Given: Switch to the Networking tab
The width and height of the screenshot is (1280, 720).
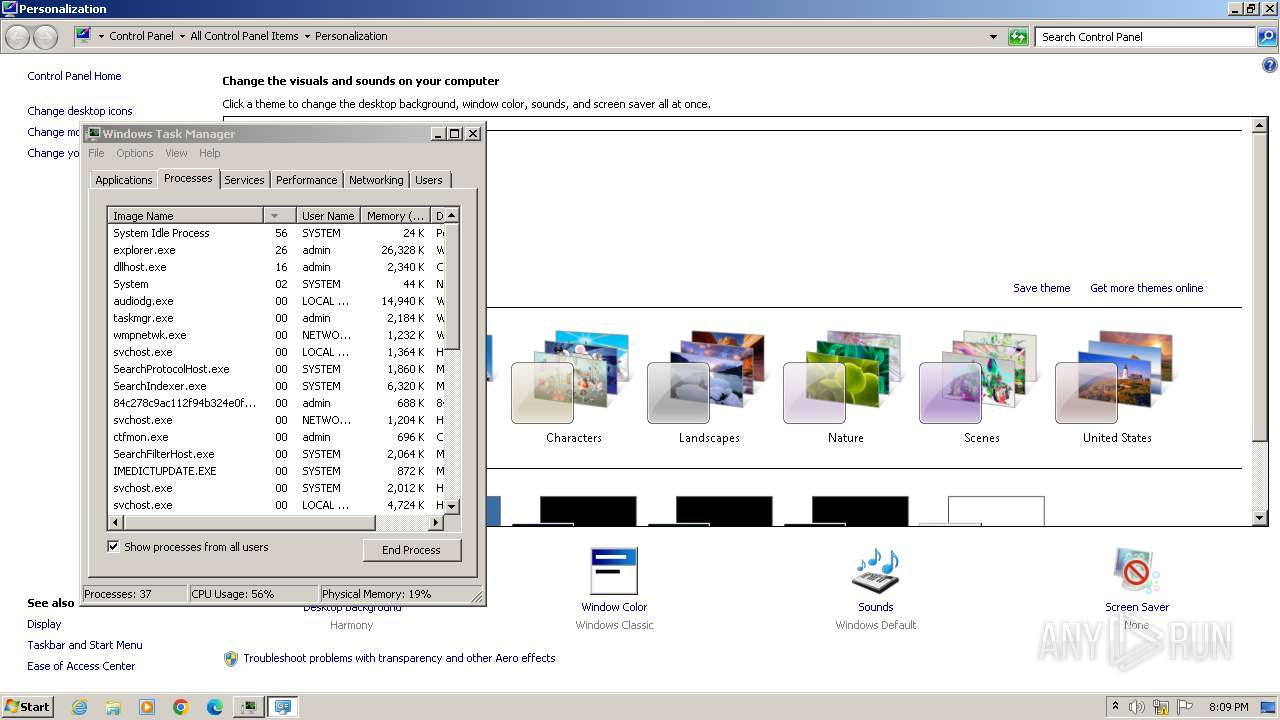Looking at the screenshot, I should (376, 180).
